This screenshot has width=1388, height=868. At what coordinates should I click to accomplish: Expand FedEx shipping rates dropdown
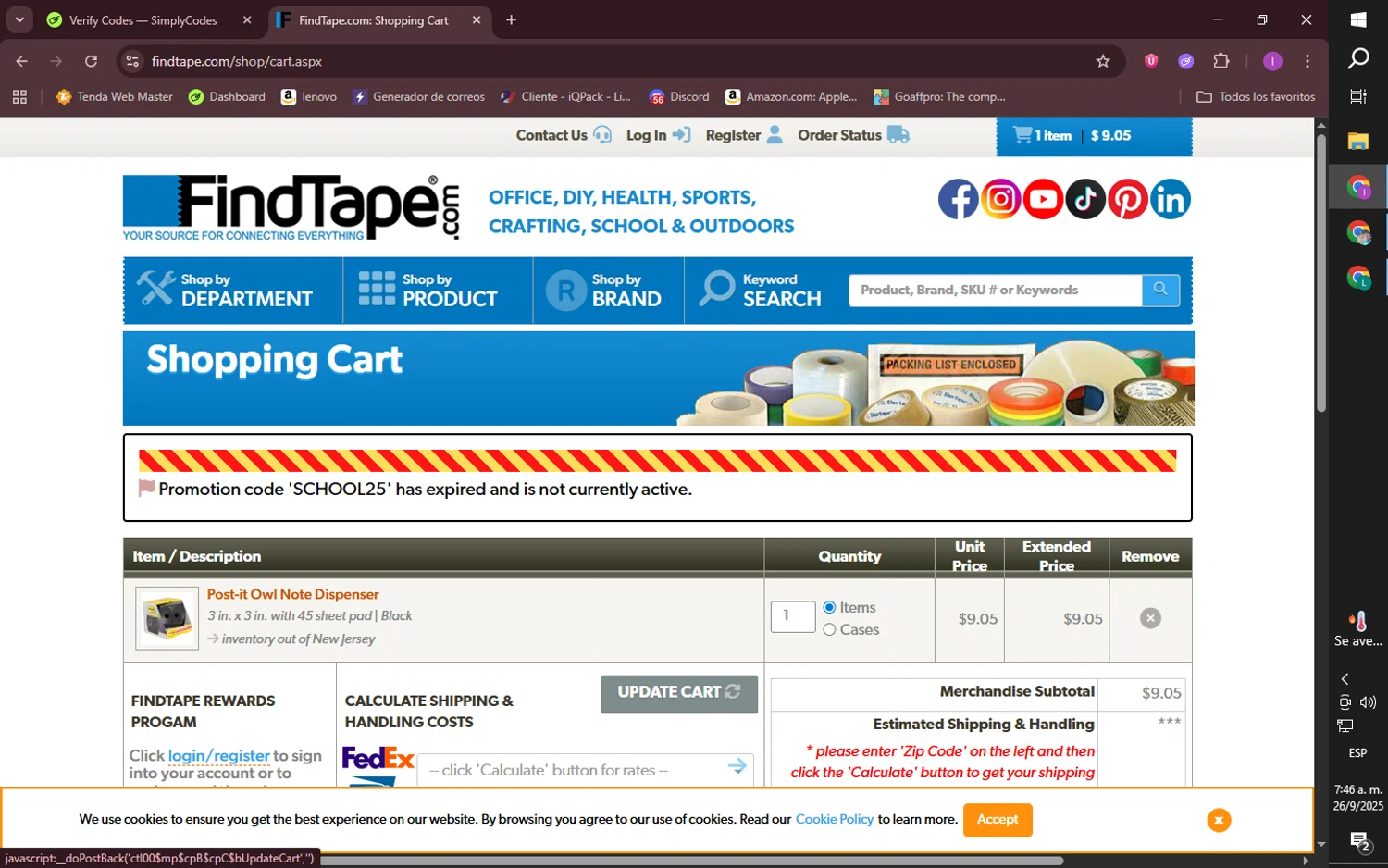click(x=585, y=770)
